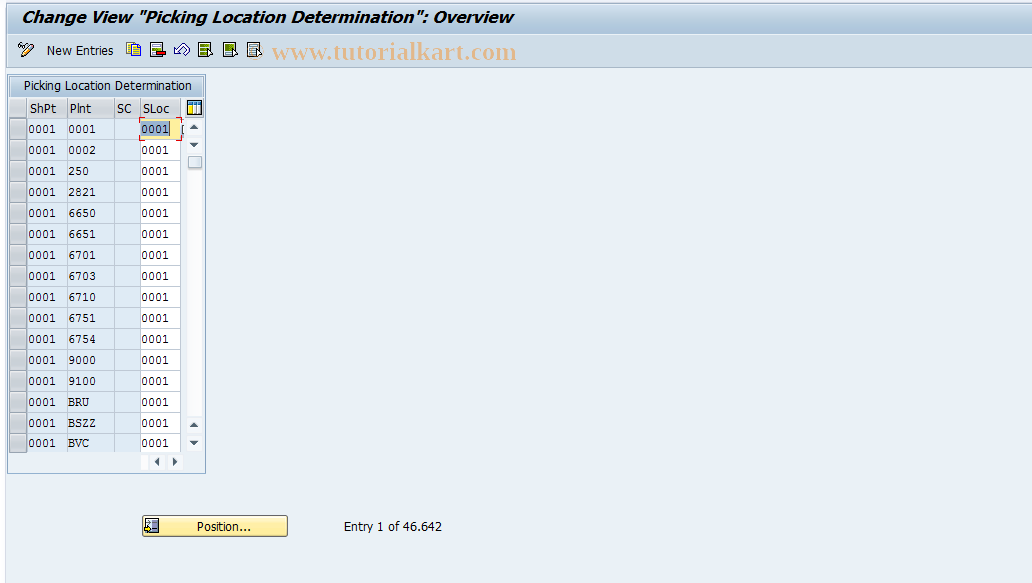Click the SC column header
This screenshot has height=583, width=1032.
pyautogui.click(x=127, y=109)
